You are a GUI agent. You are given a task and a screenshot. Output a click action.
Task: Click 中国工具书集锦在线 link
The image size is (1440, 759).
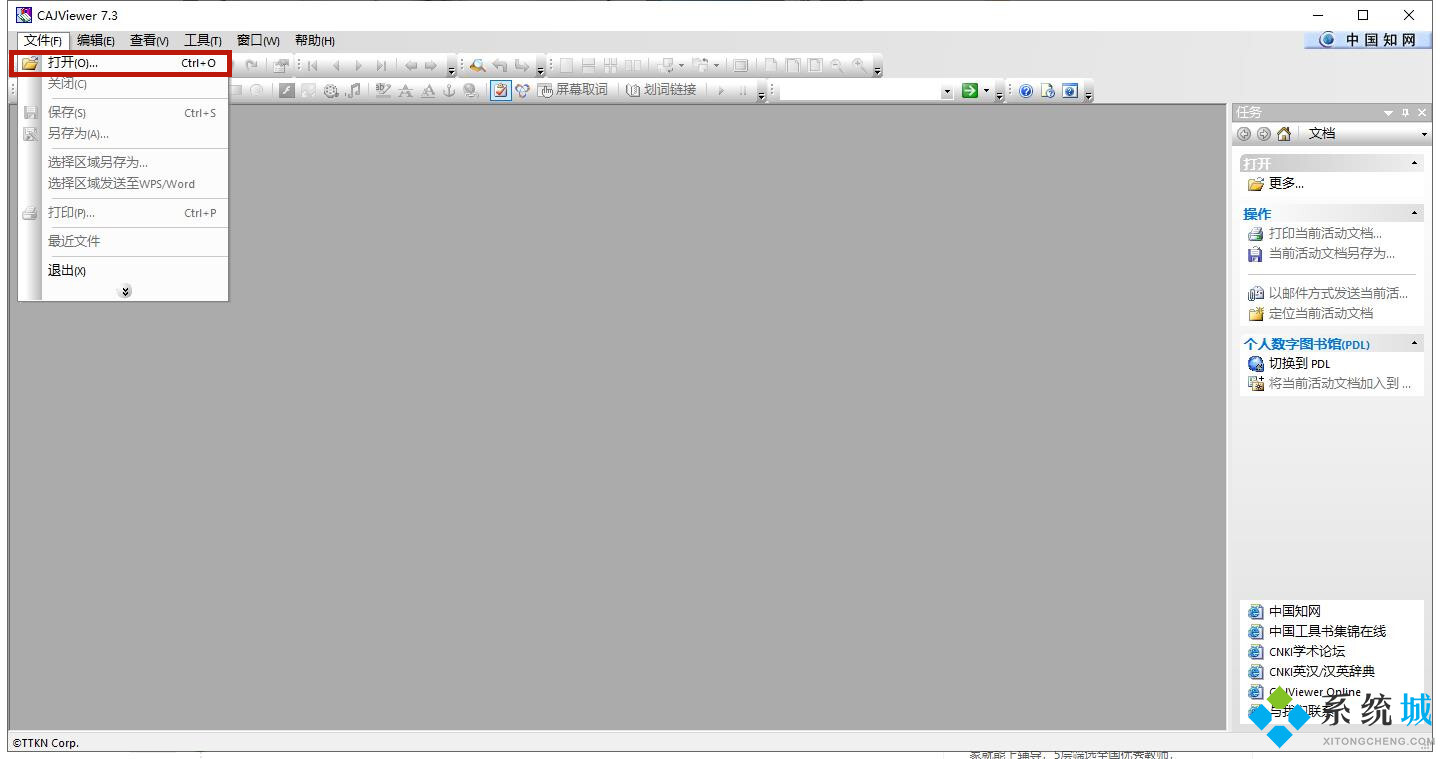(1327, 631)
